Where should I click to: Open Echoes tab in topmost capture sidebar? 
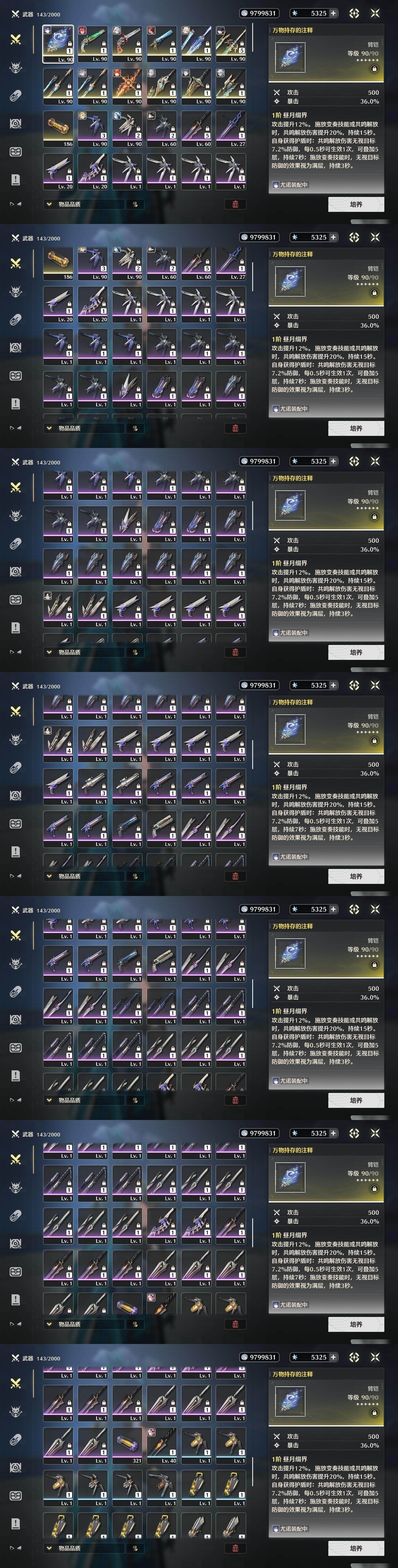pos(16,68)
